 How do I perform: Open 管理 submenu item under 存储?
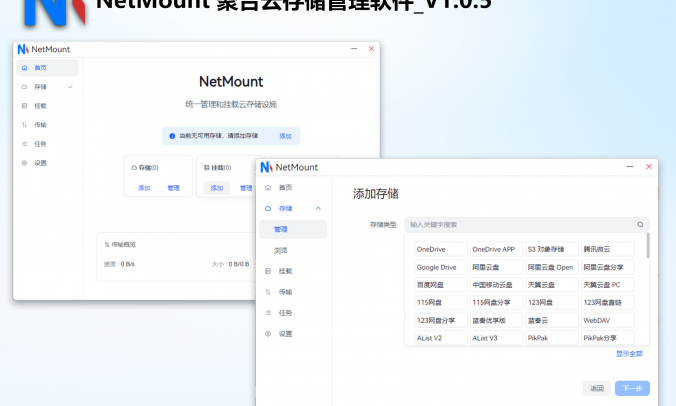click(x=293, y=229)
